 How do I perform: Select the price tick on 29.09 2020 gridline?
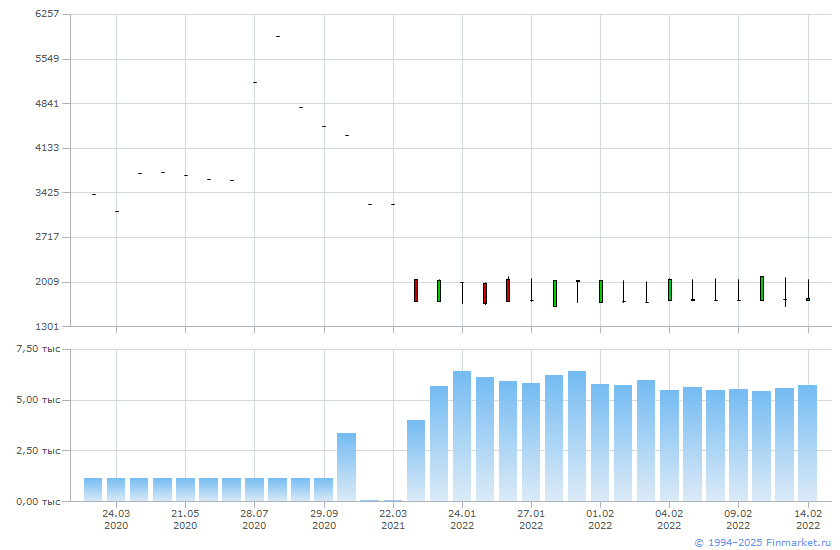point(324,126)
